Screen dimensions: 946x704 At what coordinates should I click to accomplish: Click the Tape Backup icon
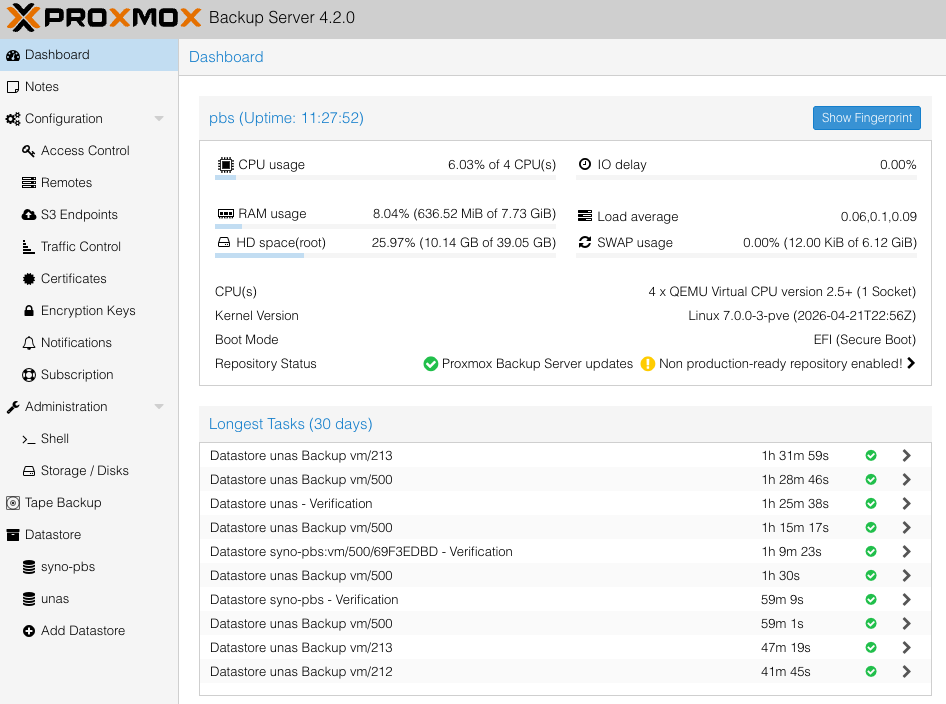coord(13,503)
